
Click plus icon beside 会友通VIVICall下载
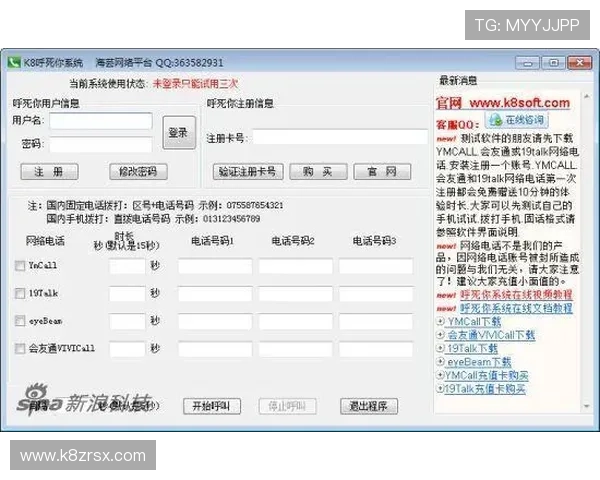click(440, 335)
